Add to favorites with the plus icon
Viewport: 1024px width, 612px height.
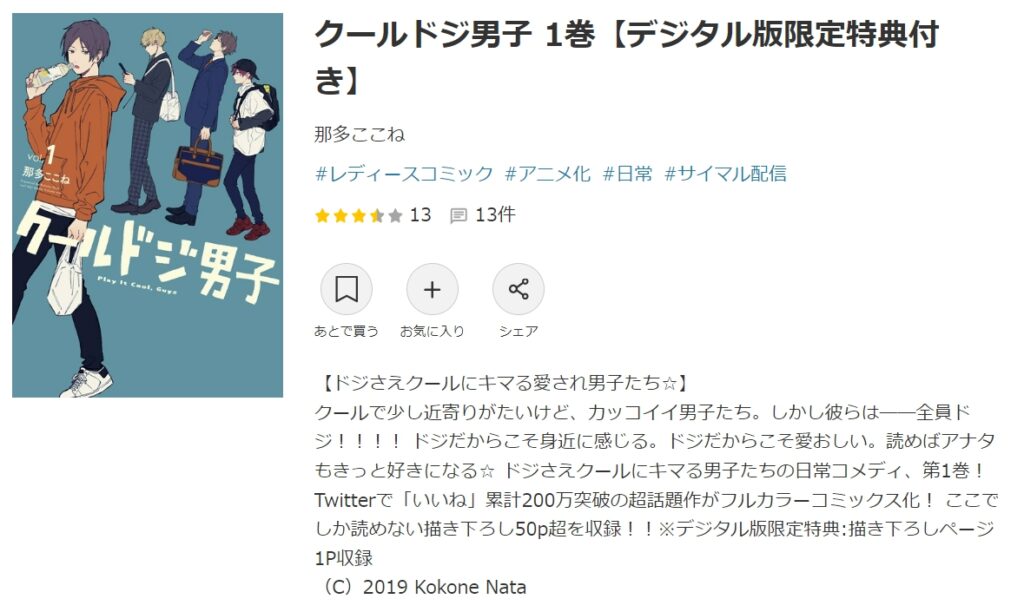point(432,289)
